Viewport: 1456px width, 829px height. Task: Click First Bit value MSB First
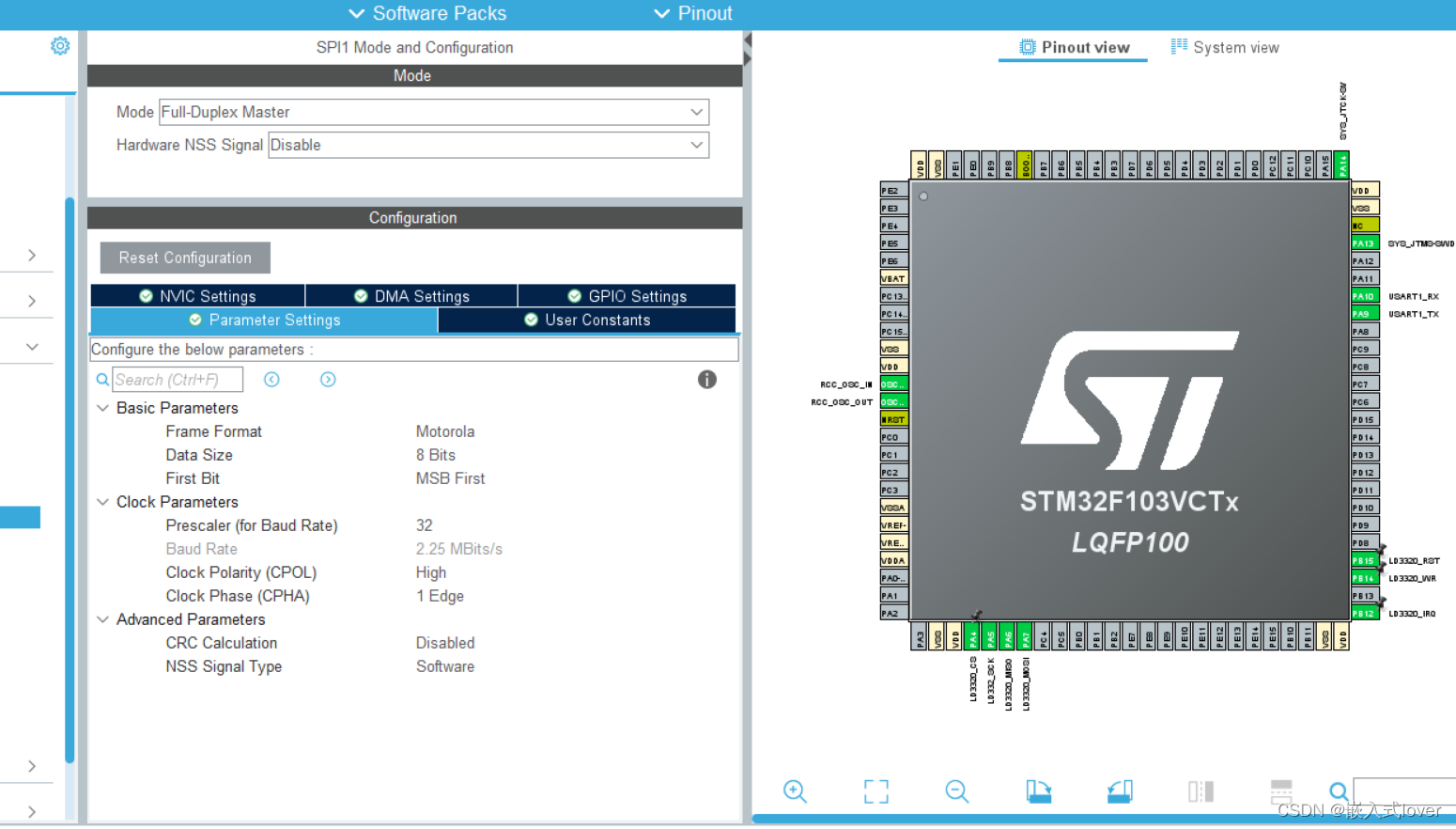451,478
